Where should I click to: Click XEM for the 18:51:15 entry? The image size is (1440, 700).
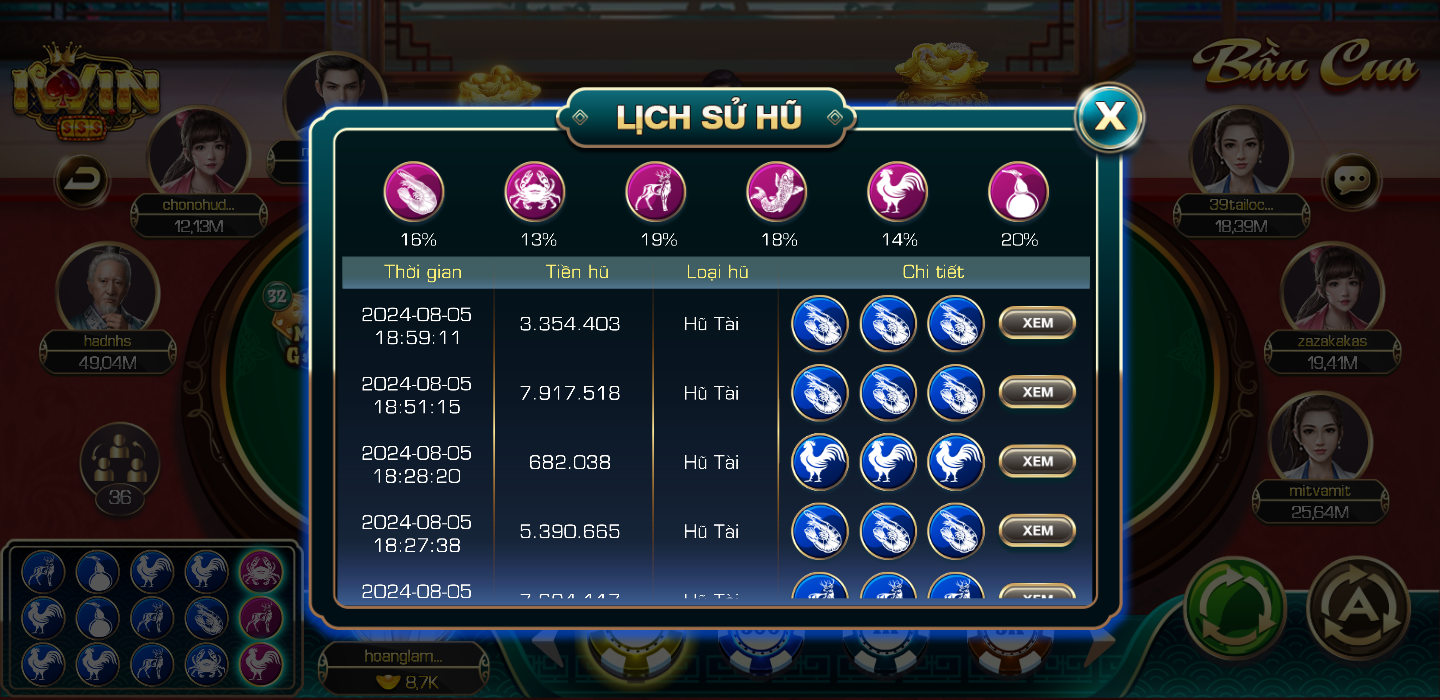click(x=1038, y=392)
